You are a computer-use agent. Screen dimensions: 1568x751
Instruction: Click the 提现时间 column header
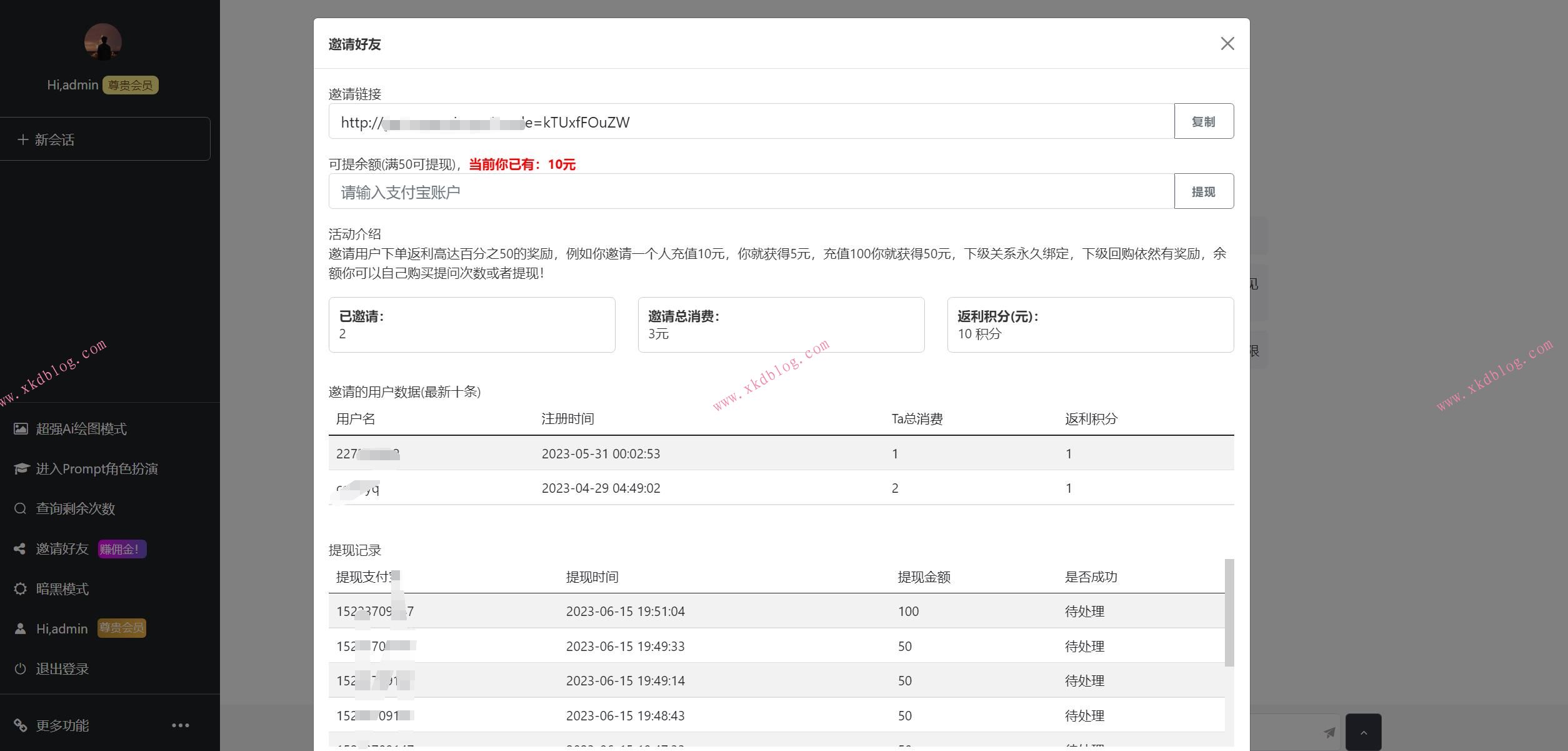(592, 577)
